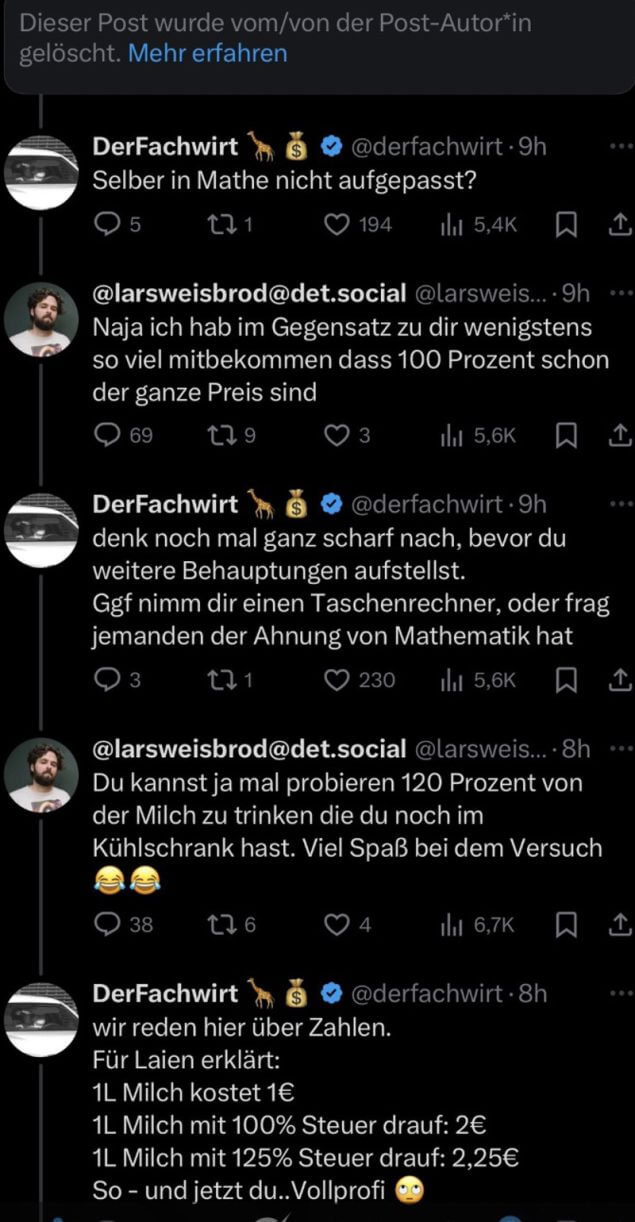
Task: Reply to the milk tweet with 38 comments
Action: [106, 925]
